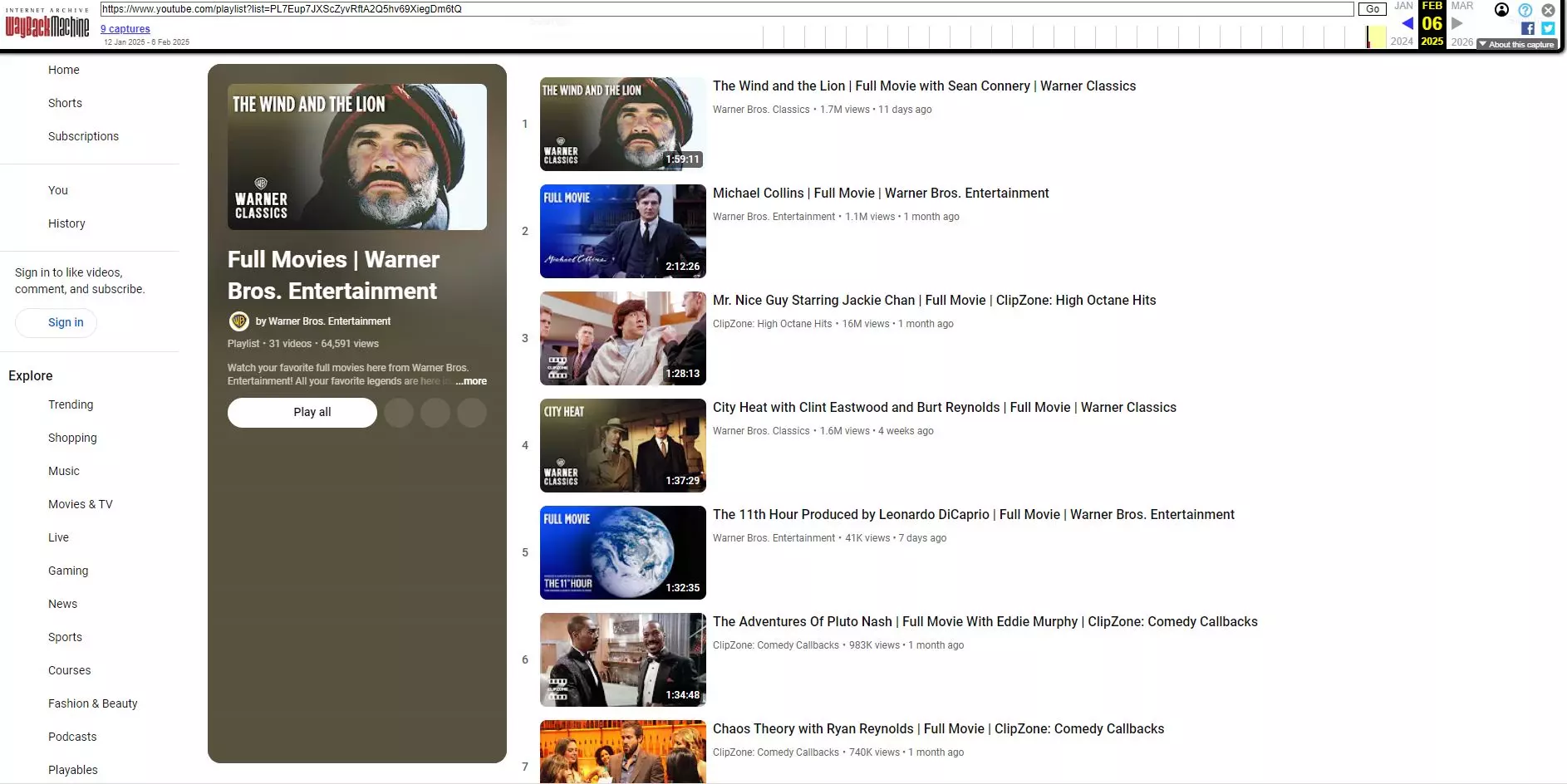Screen dimensions: 1567x784
Task: Click 'The Adventures Of Pluto Nash' title
Action: [x=985, y=622]
